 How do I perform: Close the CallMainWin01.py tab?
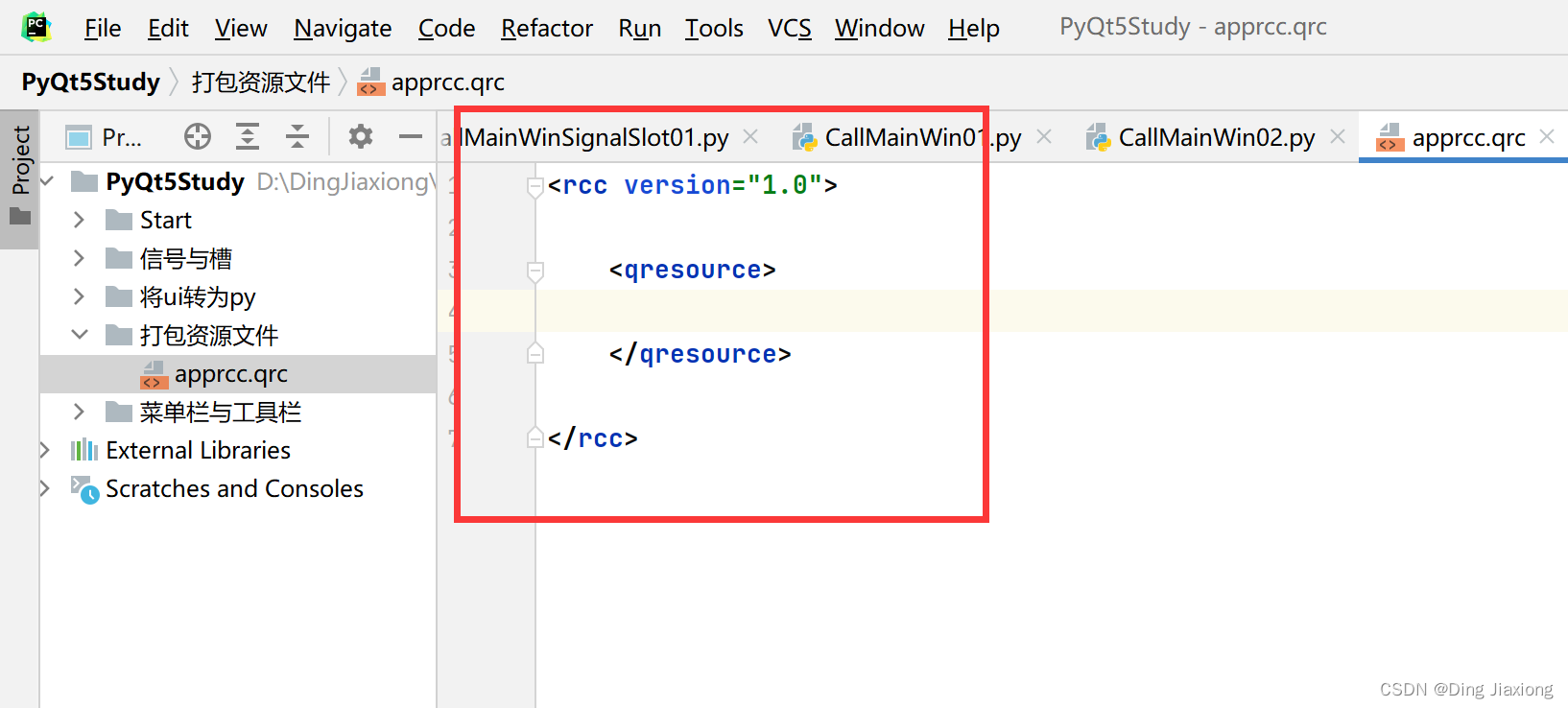[x=1044, y=137]
